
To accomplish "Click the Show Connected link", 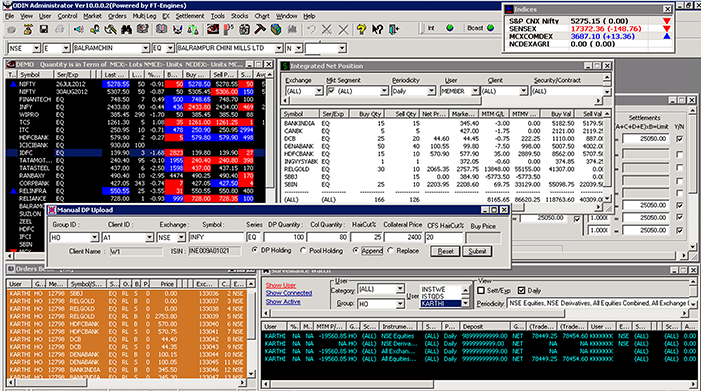I will [289, 293].
